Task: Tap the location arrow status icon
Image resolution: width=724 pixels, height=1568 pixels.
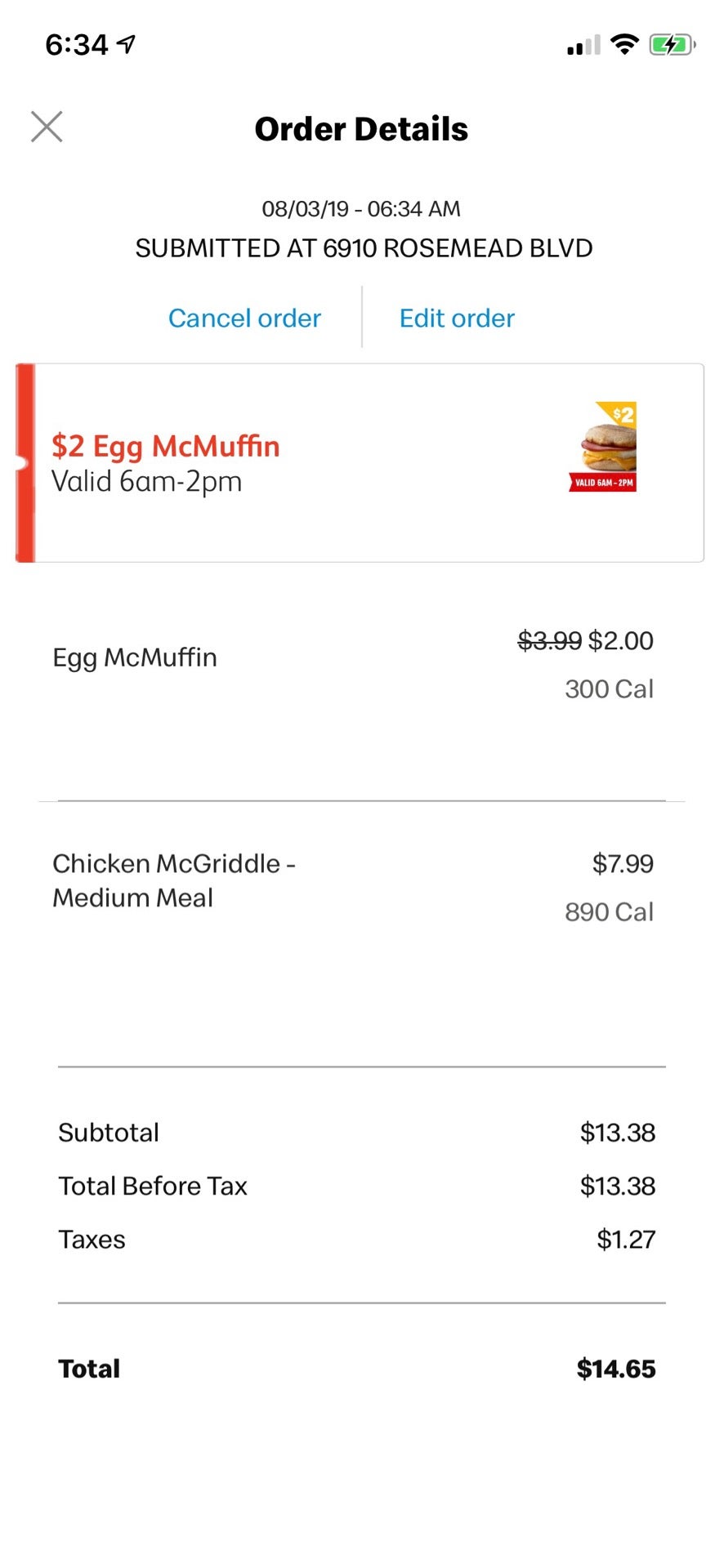Action: point(127,44)
